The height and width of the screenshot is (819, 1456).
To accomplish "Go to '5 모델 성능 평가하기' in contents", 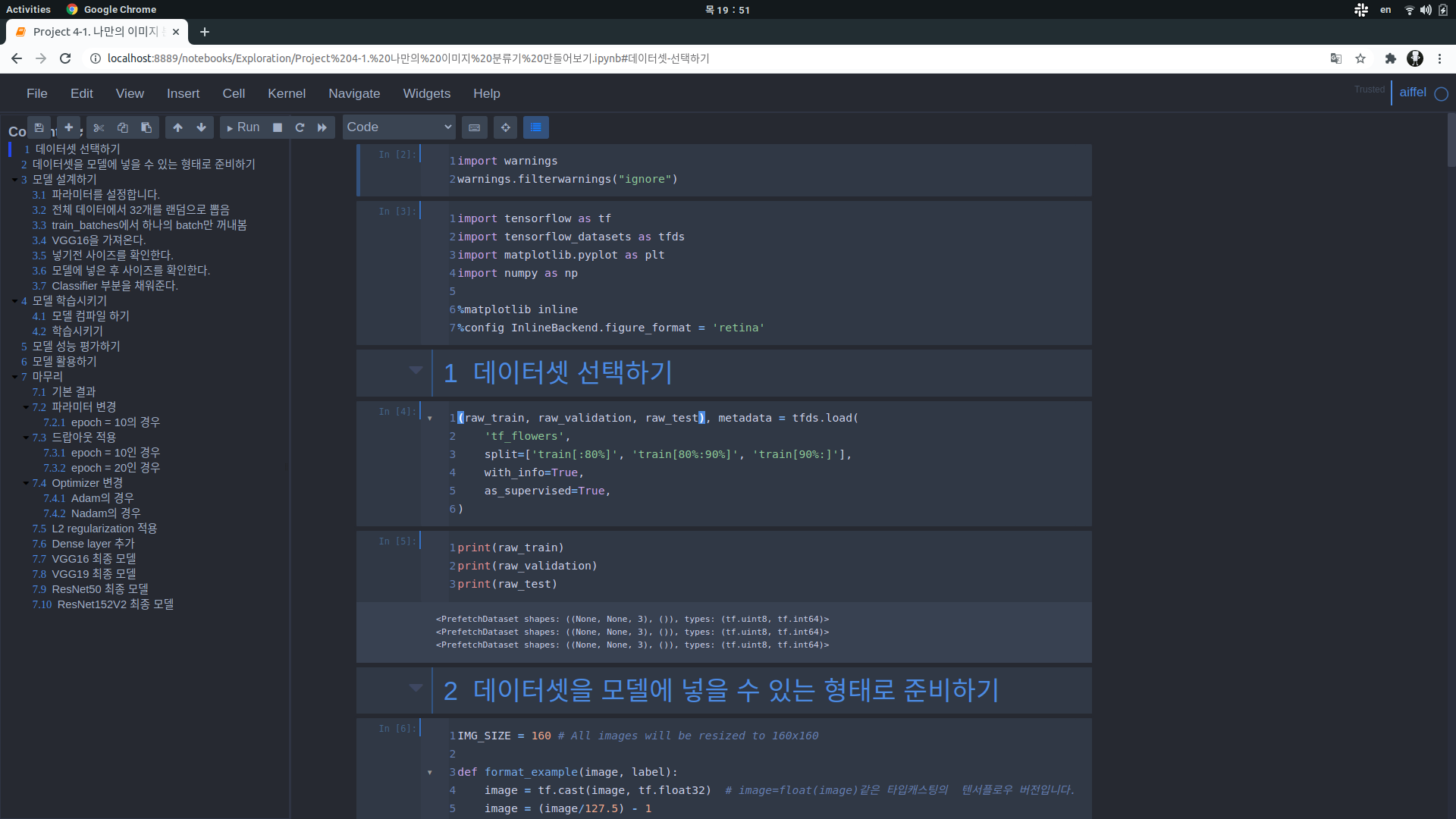I will pos(76,347).
